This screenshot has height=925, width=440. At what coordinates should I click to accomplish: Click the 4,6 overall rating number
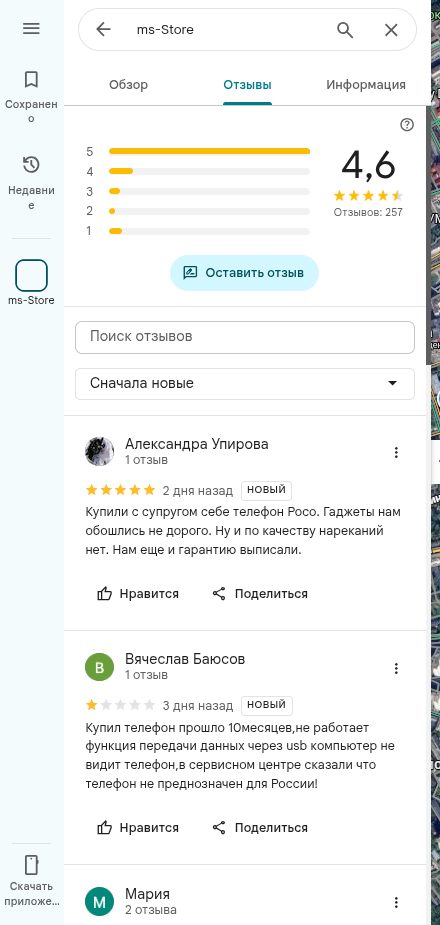368,165
